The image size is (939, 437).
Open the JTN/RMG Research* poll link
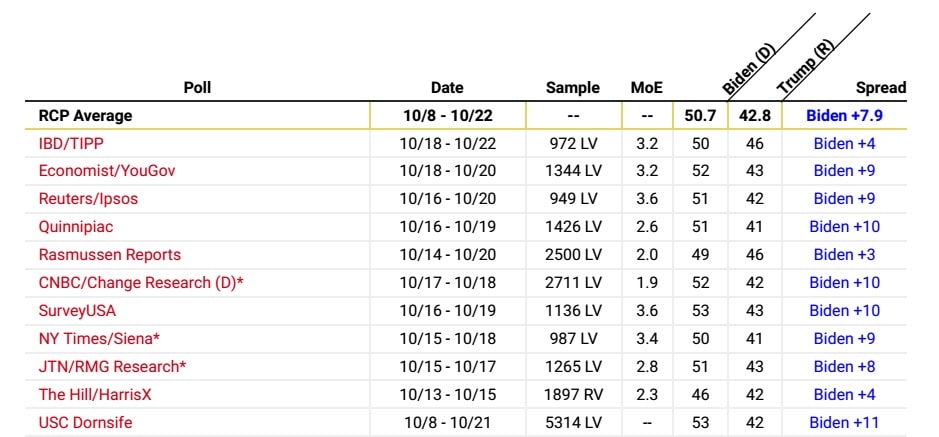point(112,367)
